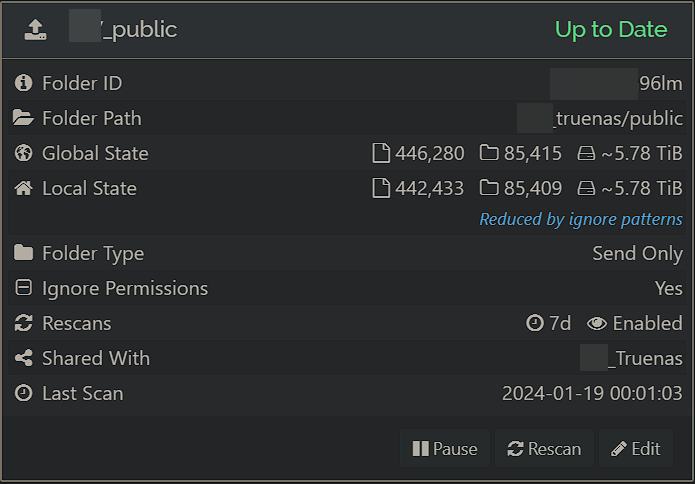The image size is (695, 484).
Task: Click the open-folder icon next to Folder Path
Action: click(23, 118)
